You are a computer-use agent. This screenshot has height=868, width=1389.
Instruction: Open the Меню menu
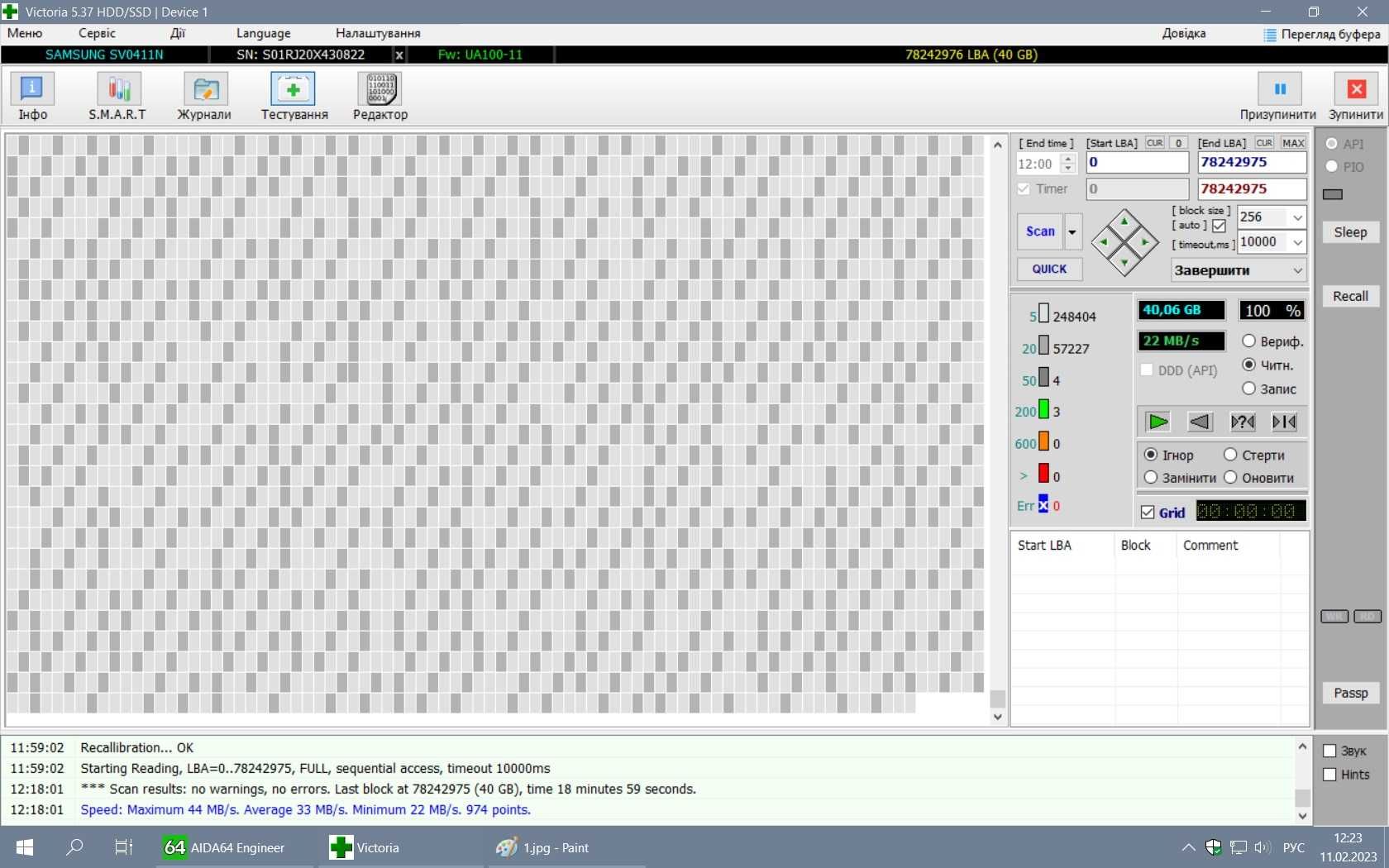(25, 34)
